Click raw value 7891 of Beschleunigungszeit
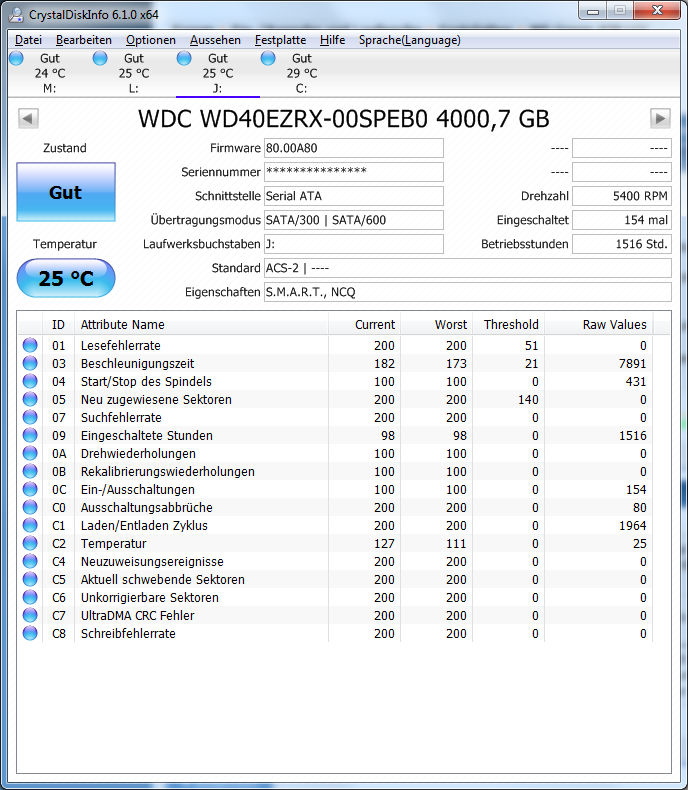 [633, 363]
